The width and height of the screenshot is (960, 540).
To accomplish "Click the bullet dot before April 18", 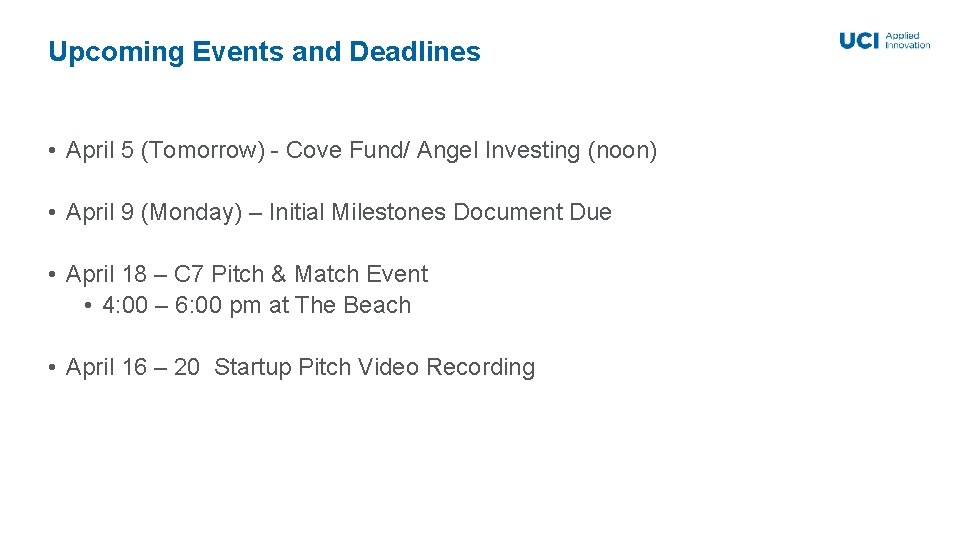I will [x=50, y=275].
